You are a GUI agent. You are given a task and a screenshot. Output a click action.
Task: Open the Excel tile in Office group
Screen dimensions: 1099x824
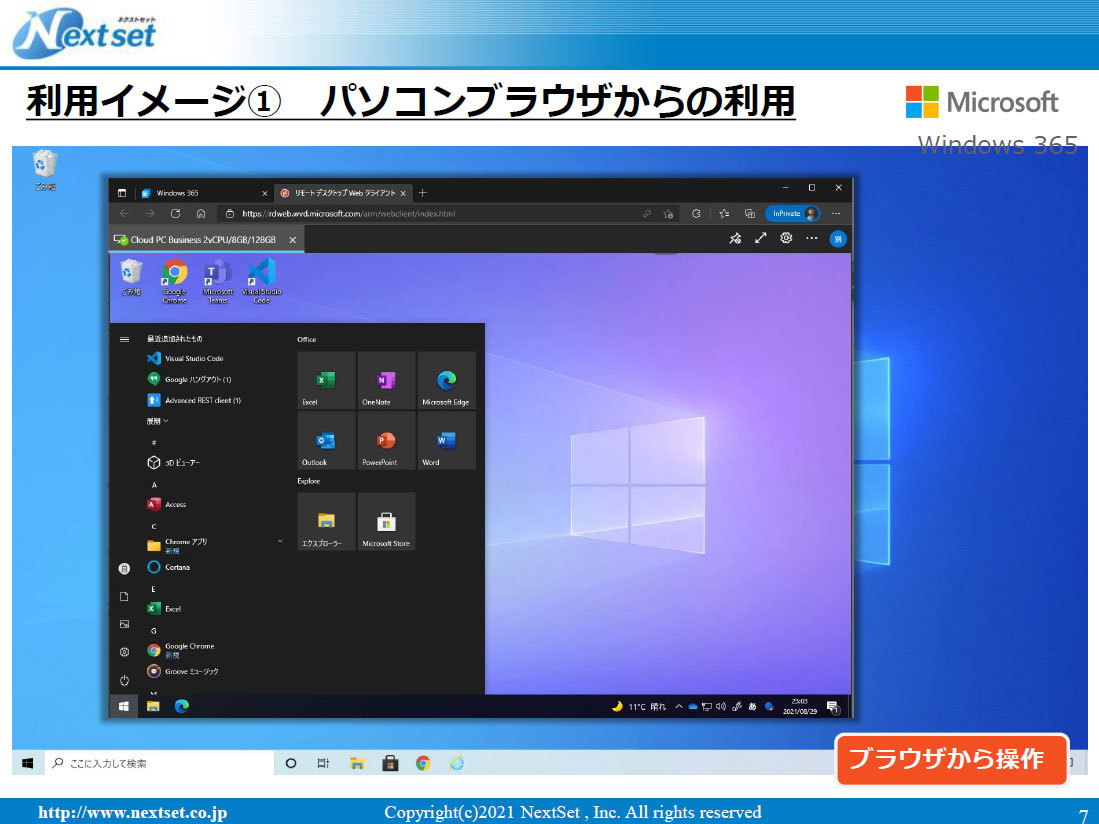pos(326,380)
